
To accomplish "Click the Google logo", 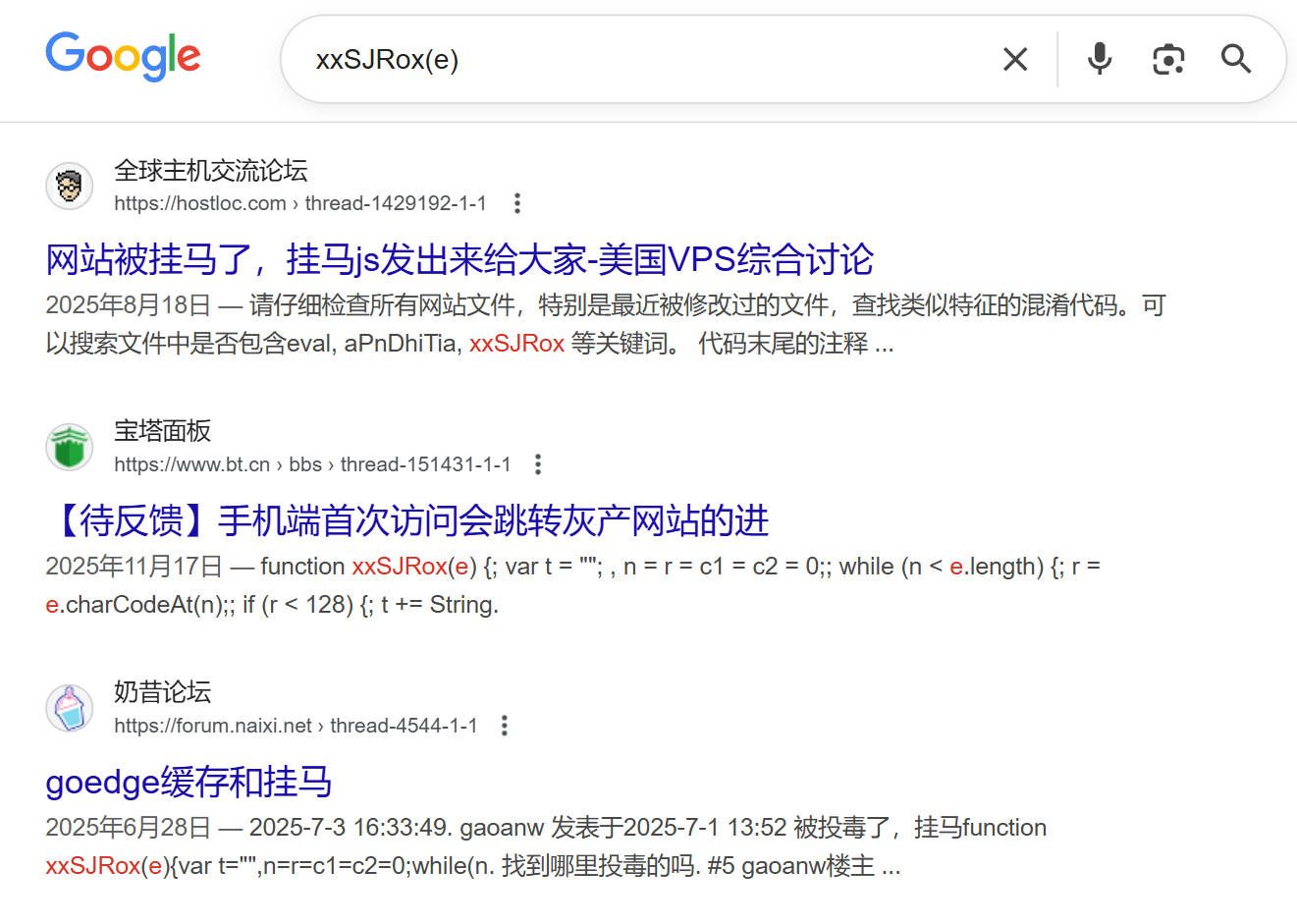I will 123,57.
